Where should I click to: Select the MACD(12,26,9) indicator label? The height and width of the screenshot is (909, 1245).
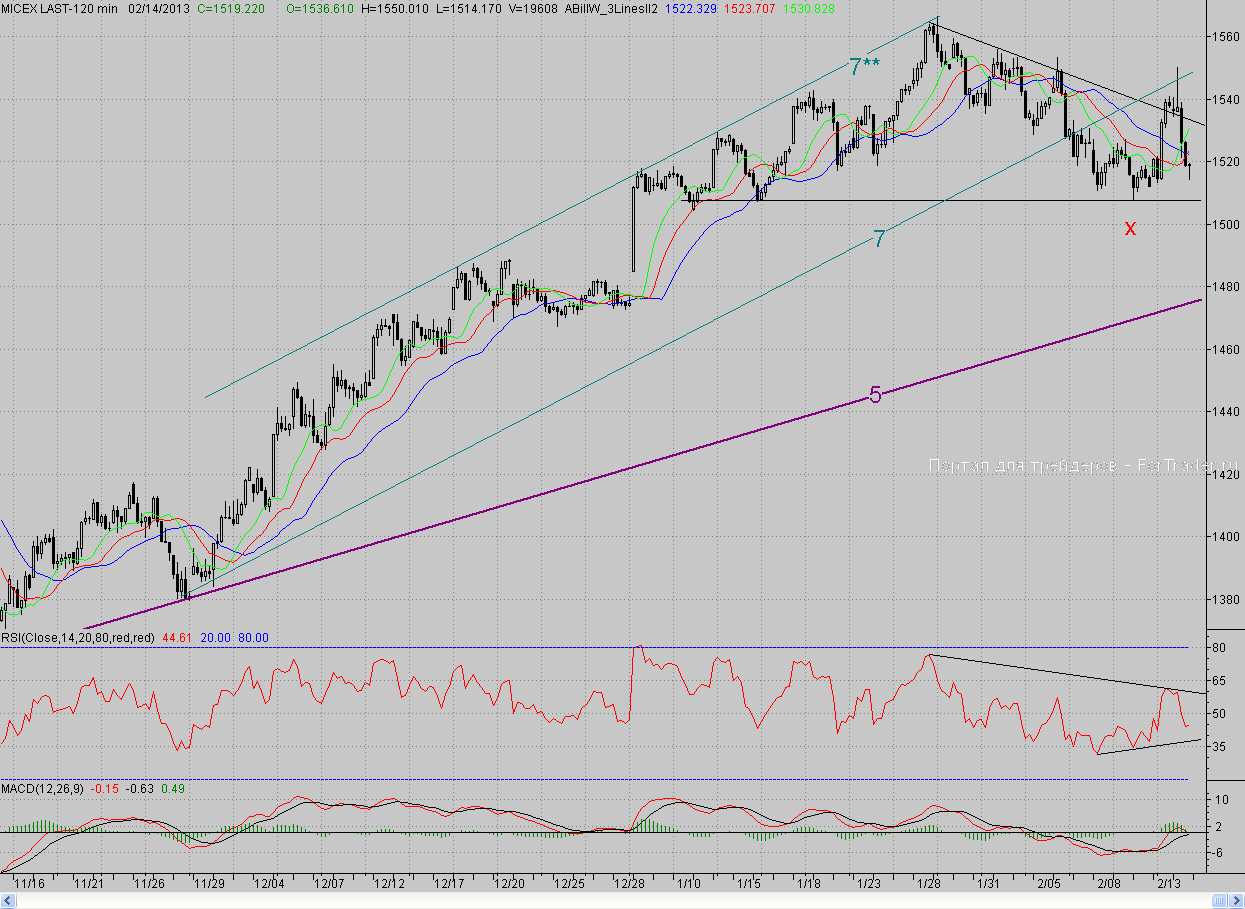42,789
